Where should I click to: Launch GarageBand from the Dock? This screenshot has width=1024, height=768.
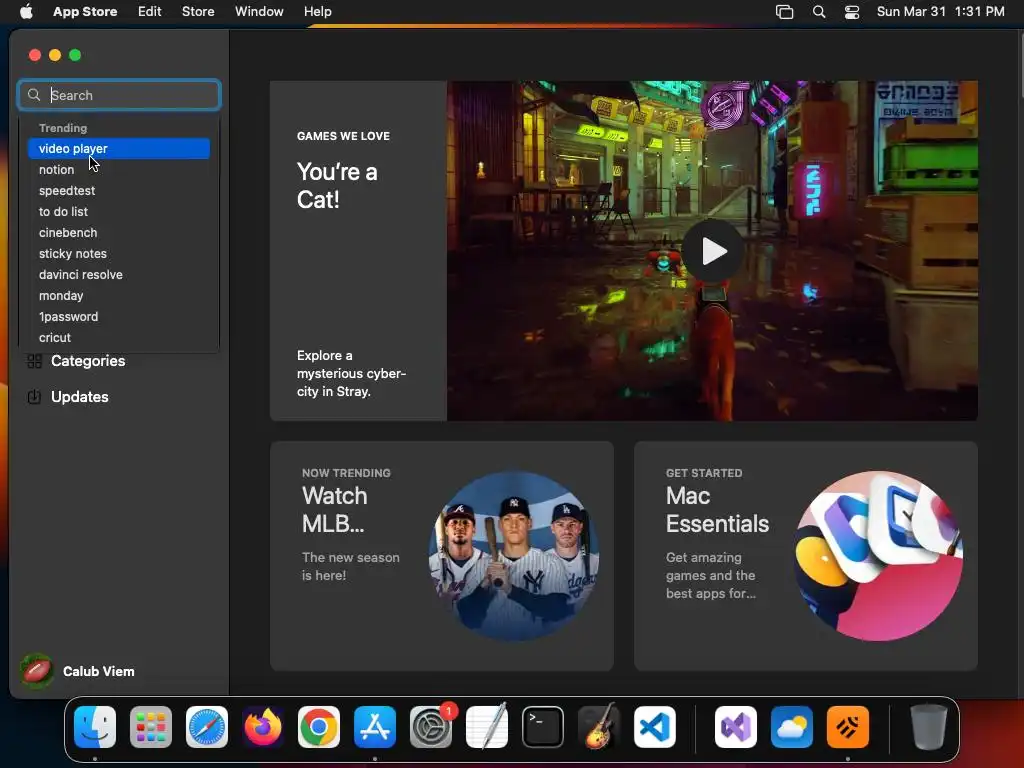pos(599,727)
